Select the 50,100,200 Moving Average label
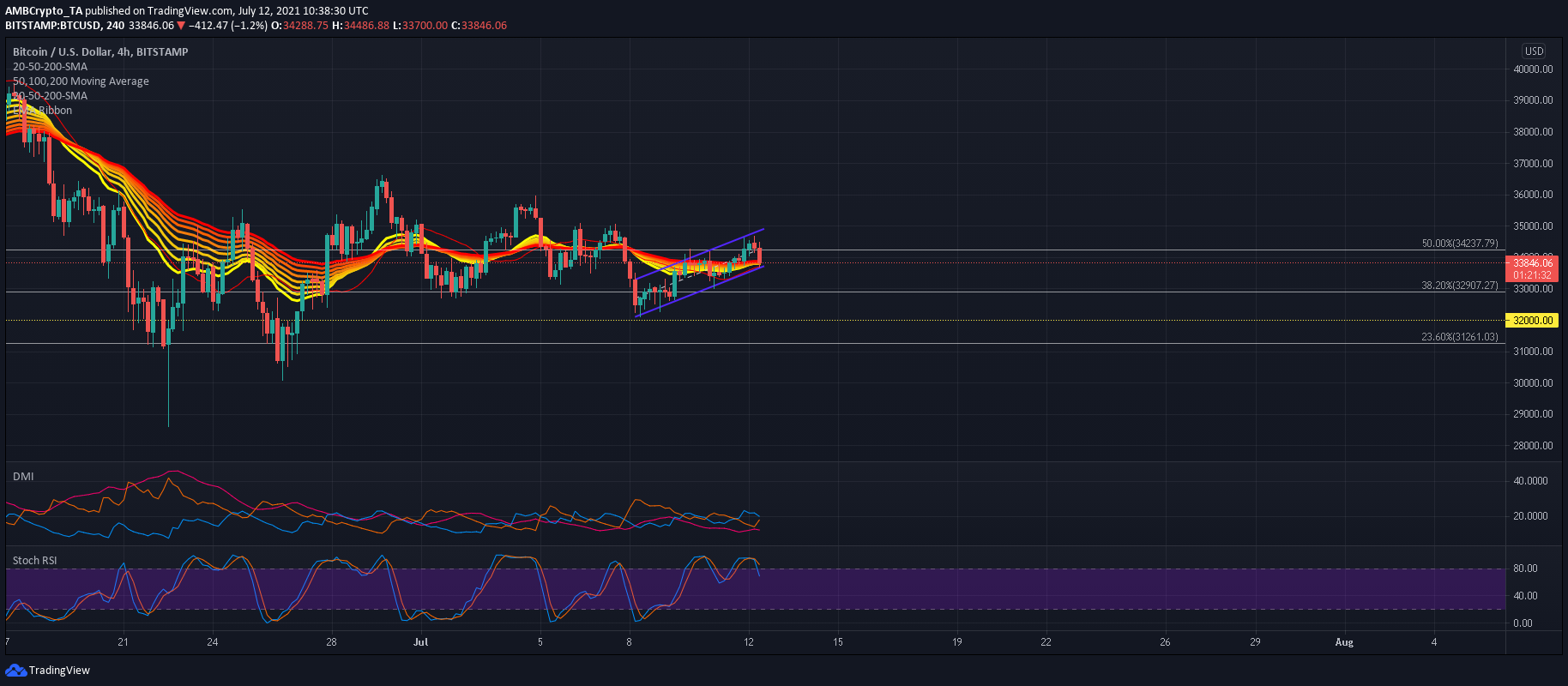1568x686 pixels. 81,81
